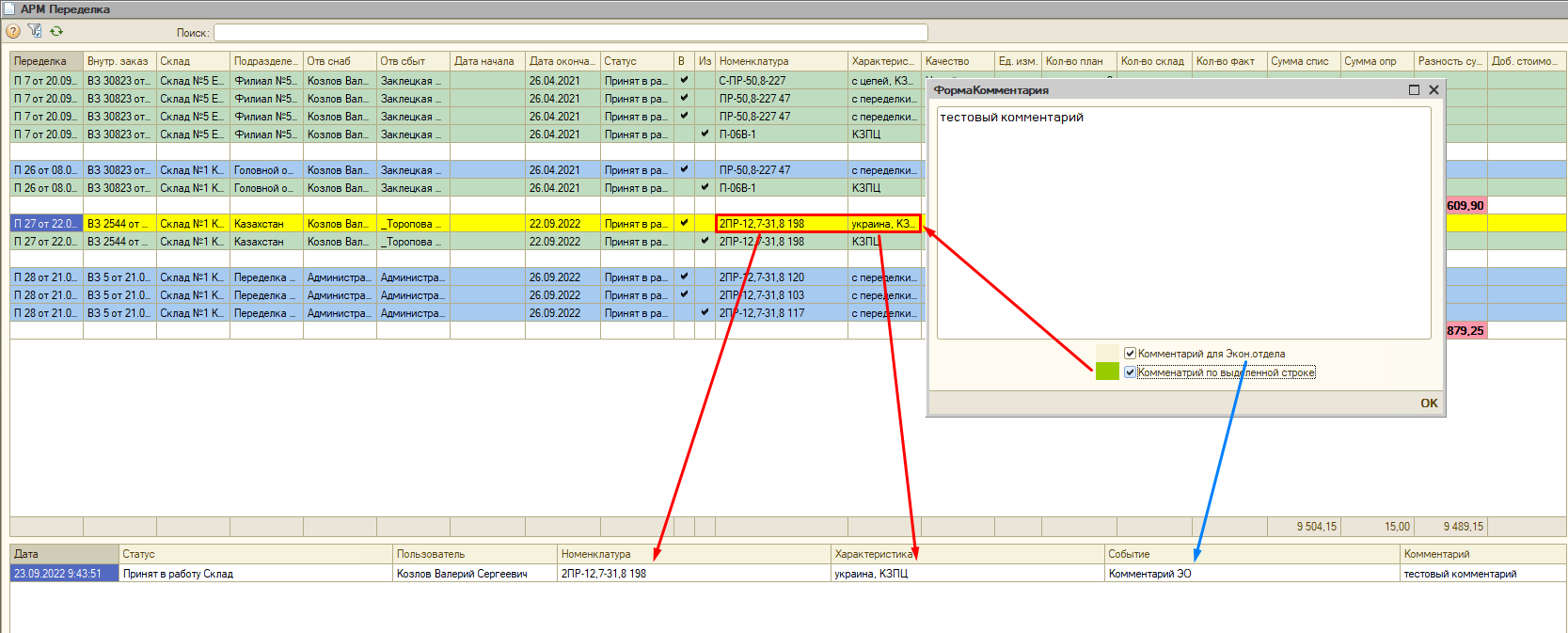Select the 23.09.2022 9:43:51 history date cell
The width and height of the screenshot is (1568, 633).
click(64, 574)
